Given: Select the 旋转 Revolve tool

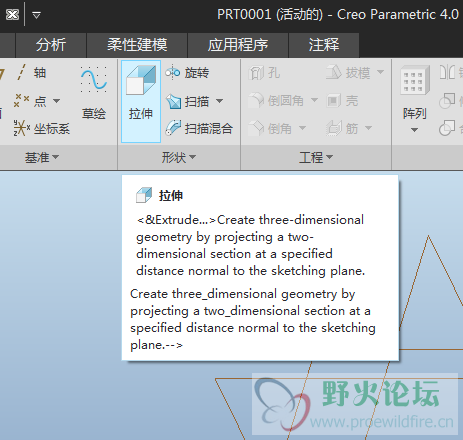Looking at the screenshot, I should coord(187,73).
